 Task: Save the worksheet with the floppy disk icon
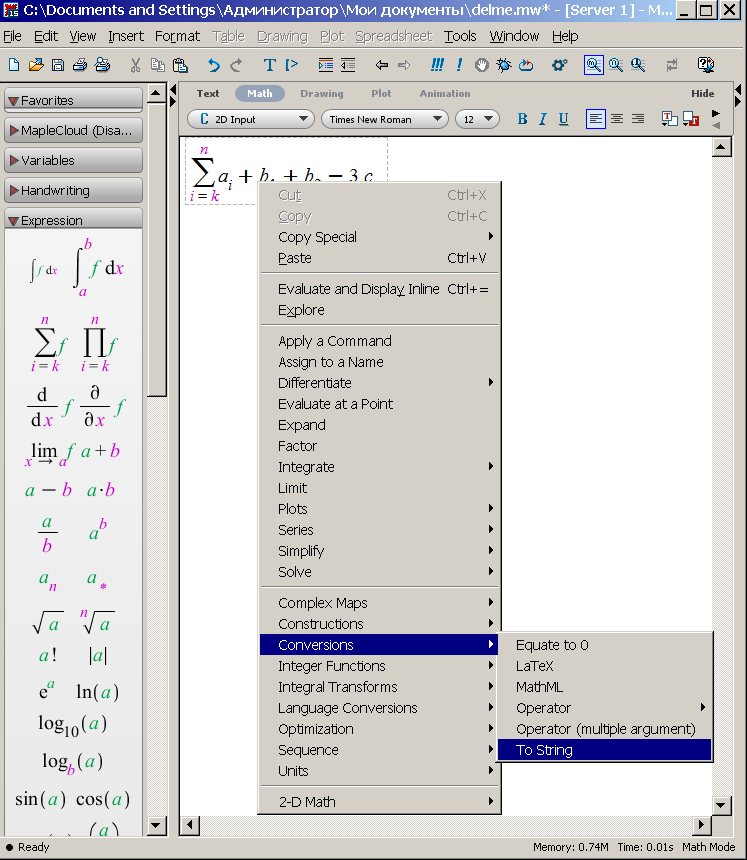click(58, 65)
